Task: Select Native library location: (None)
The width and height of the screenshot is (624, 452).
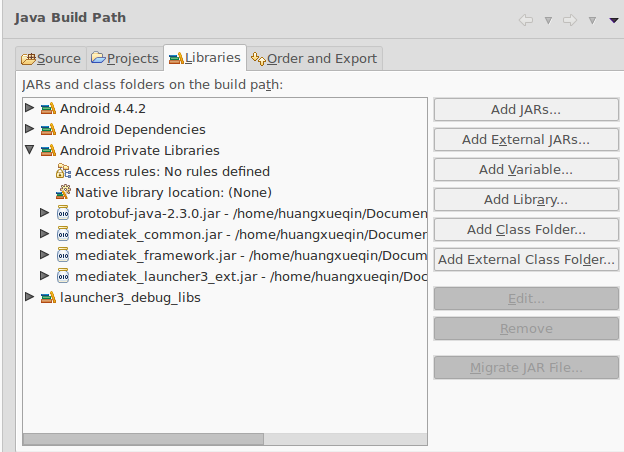Action: (174, 193)
